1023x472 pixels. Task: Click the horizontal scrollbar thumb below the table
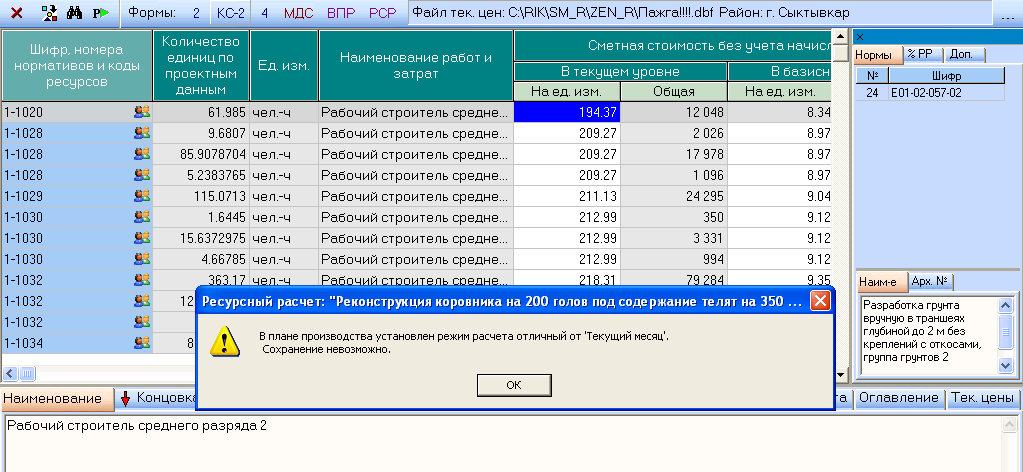[27, 373]
